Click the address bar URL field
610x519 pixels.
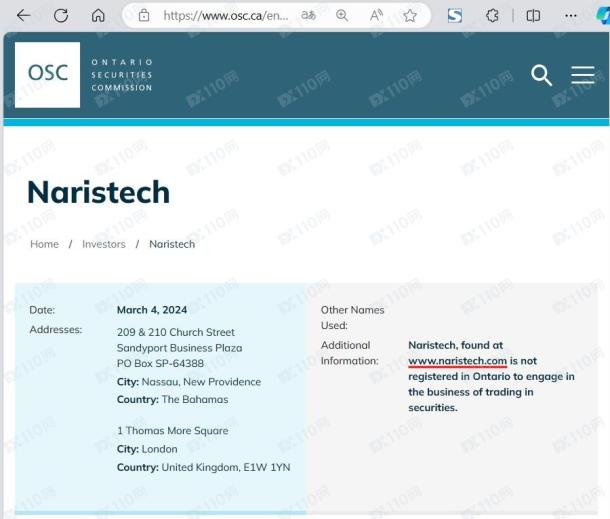pyautogui.click(x=226, y=16)
